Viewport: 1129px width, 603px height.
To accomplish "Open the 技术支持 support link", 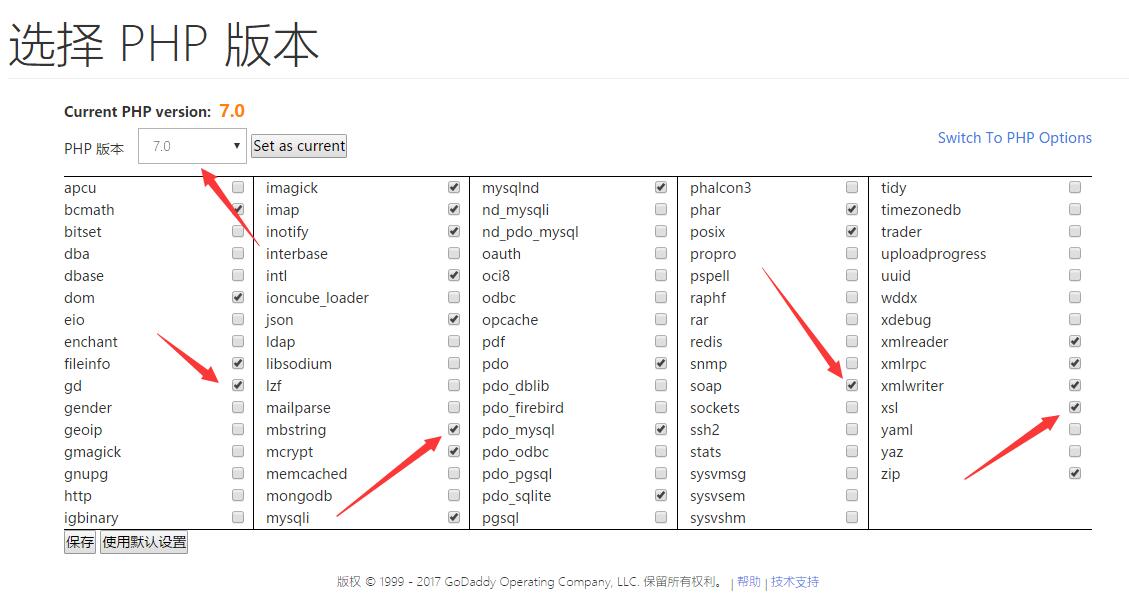I will coord(795,581).
